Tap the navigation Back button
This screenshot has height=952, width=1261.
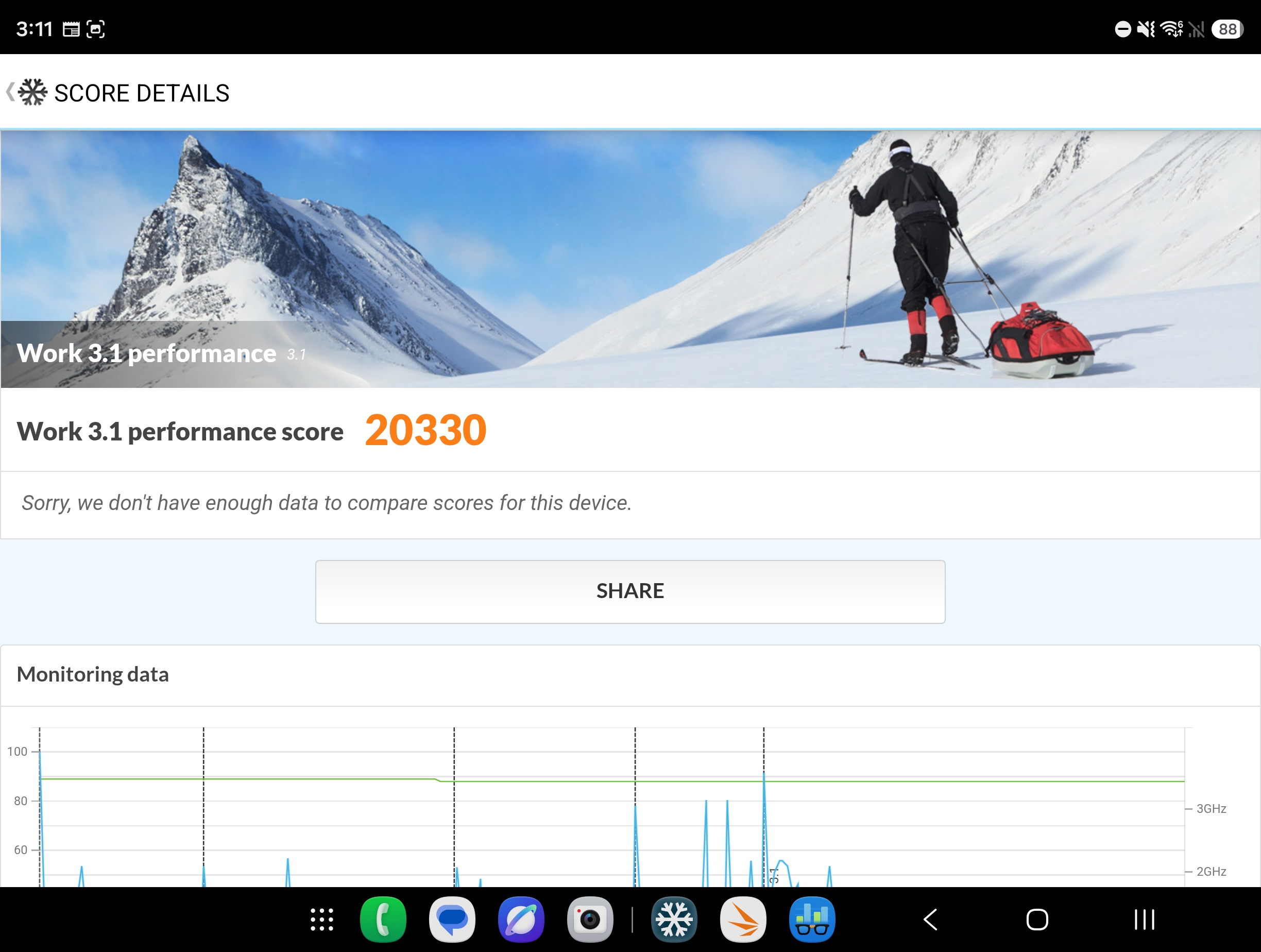coord(930,920)
